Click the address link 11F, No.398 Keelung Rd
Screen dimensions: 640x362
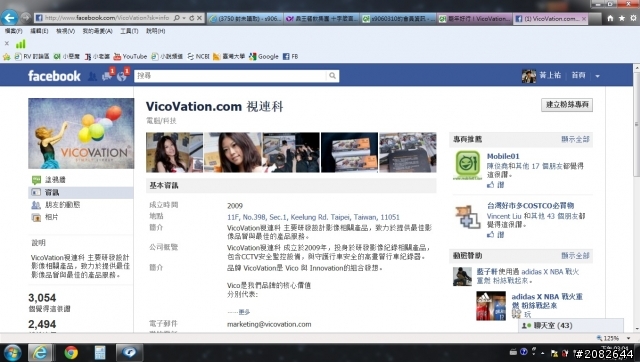click(x=313, y=217)
